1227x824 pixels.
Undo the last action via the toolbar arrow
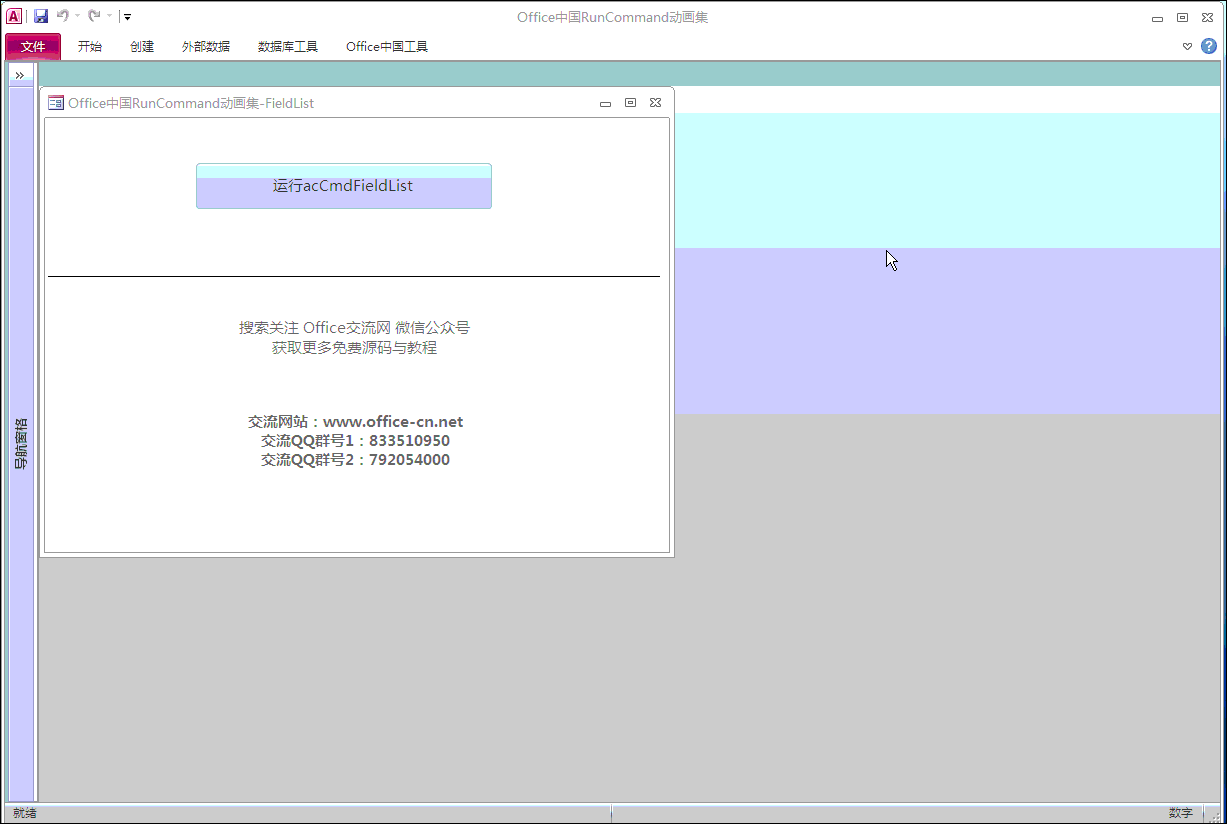(62, 16)
